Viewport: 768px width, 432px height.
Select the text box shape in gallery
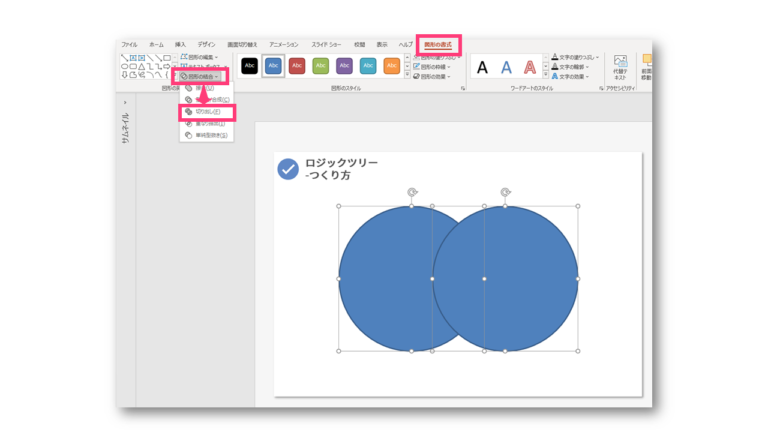click(x=133, y=58)
